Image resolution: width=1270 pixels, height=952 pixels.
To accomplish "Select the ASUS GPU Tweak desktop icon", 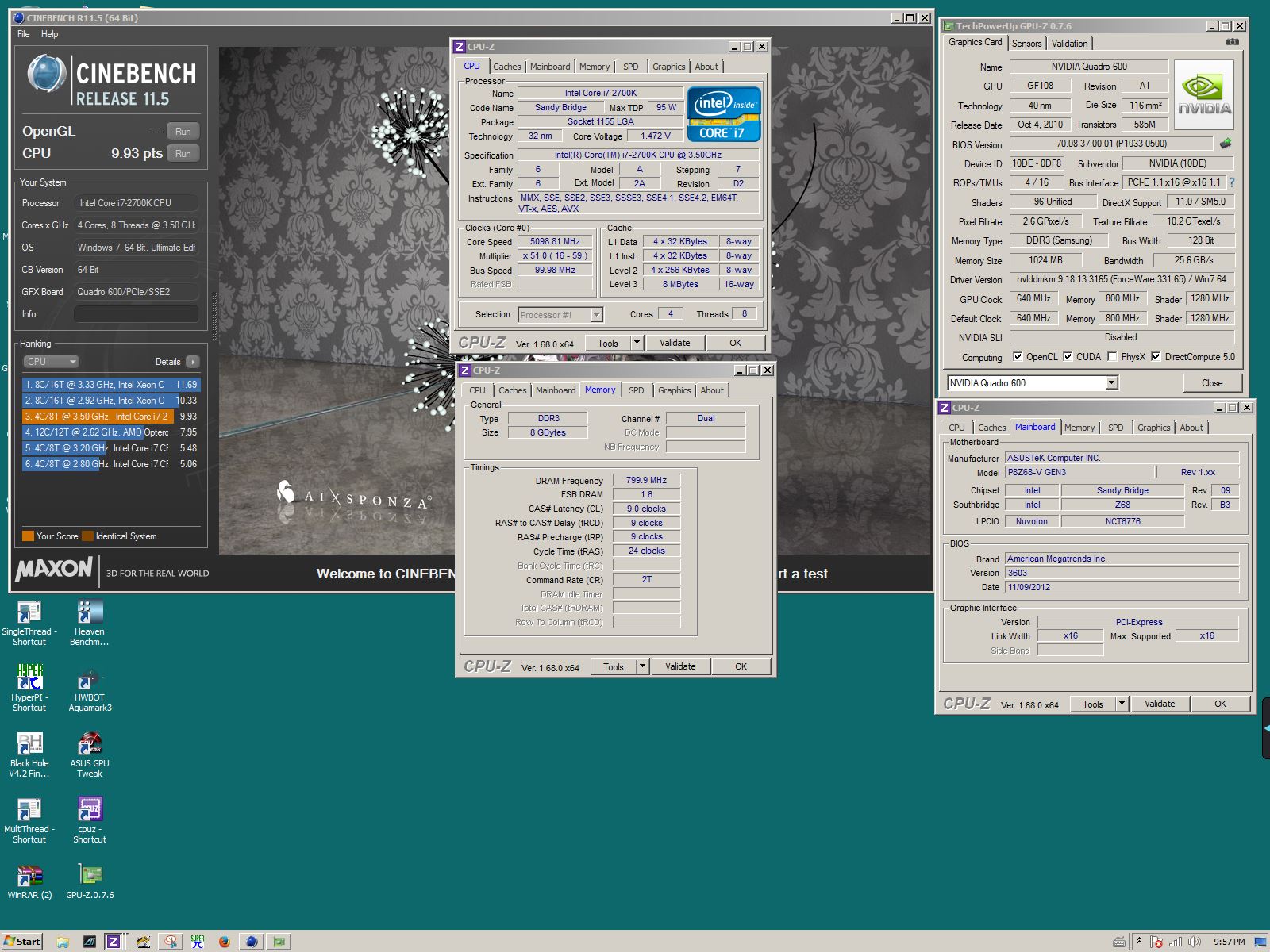I will click(90, 754).
